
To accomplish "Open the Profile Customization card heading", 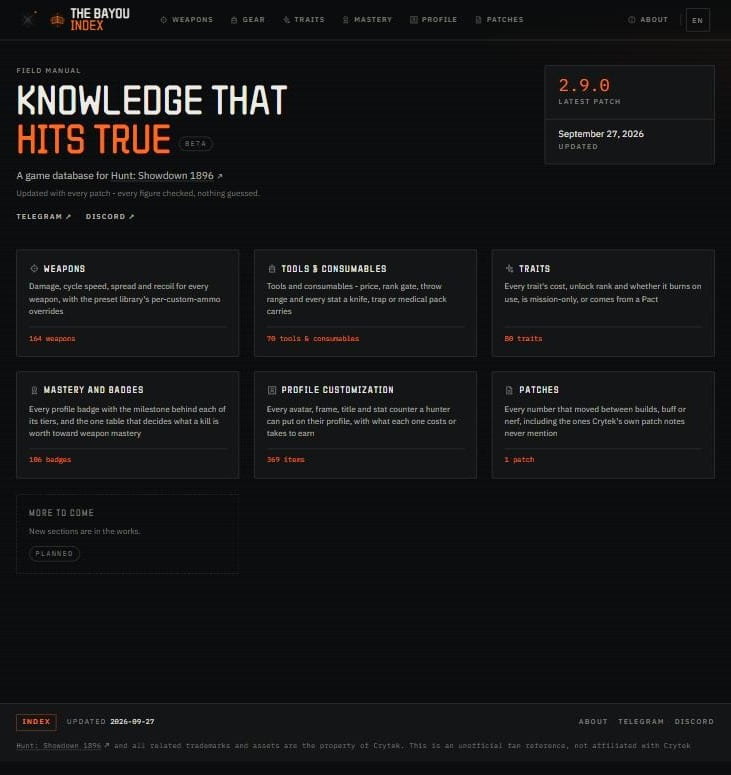I will pyautogui.click(x=338, y=390).
